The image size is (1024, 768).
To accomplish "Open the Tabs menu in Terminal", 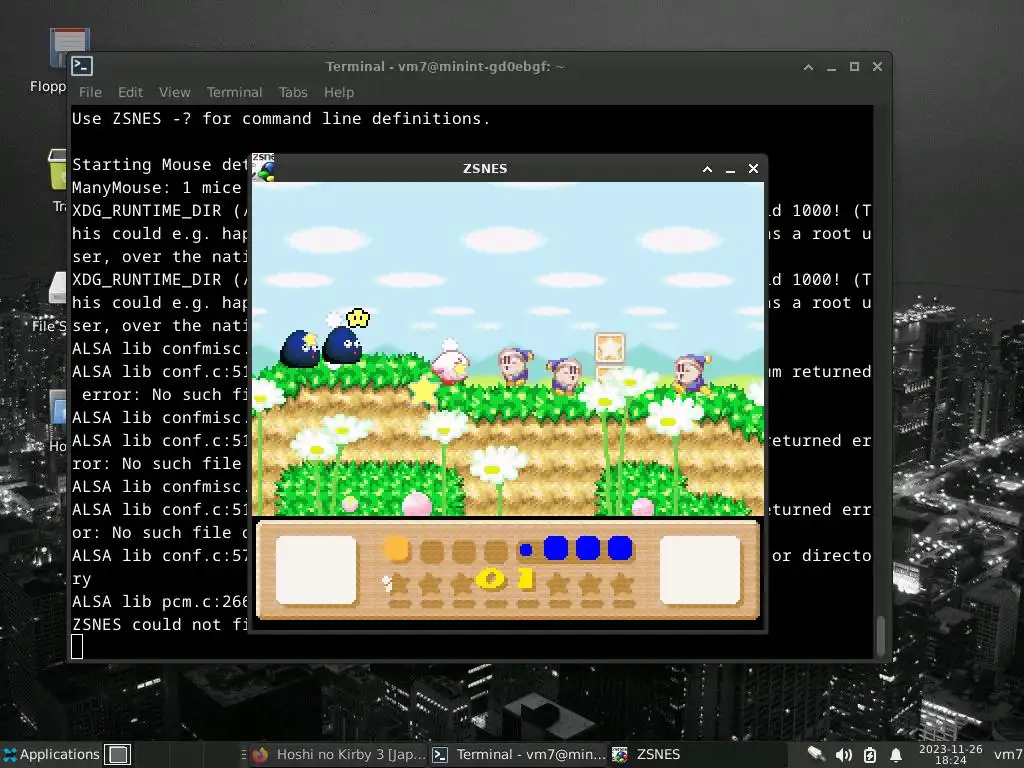I will click(x=293, y=92).
